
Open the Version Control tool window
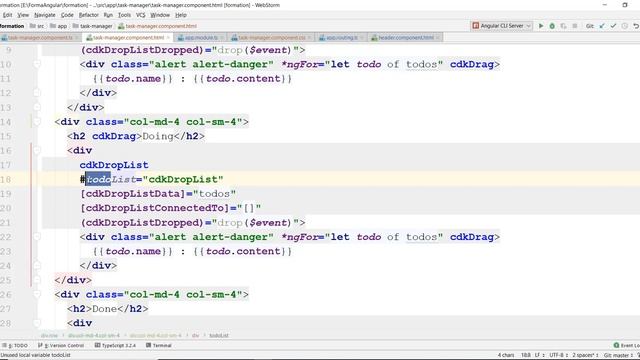tap(61, 345)
